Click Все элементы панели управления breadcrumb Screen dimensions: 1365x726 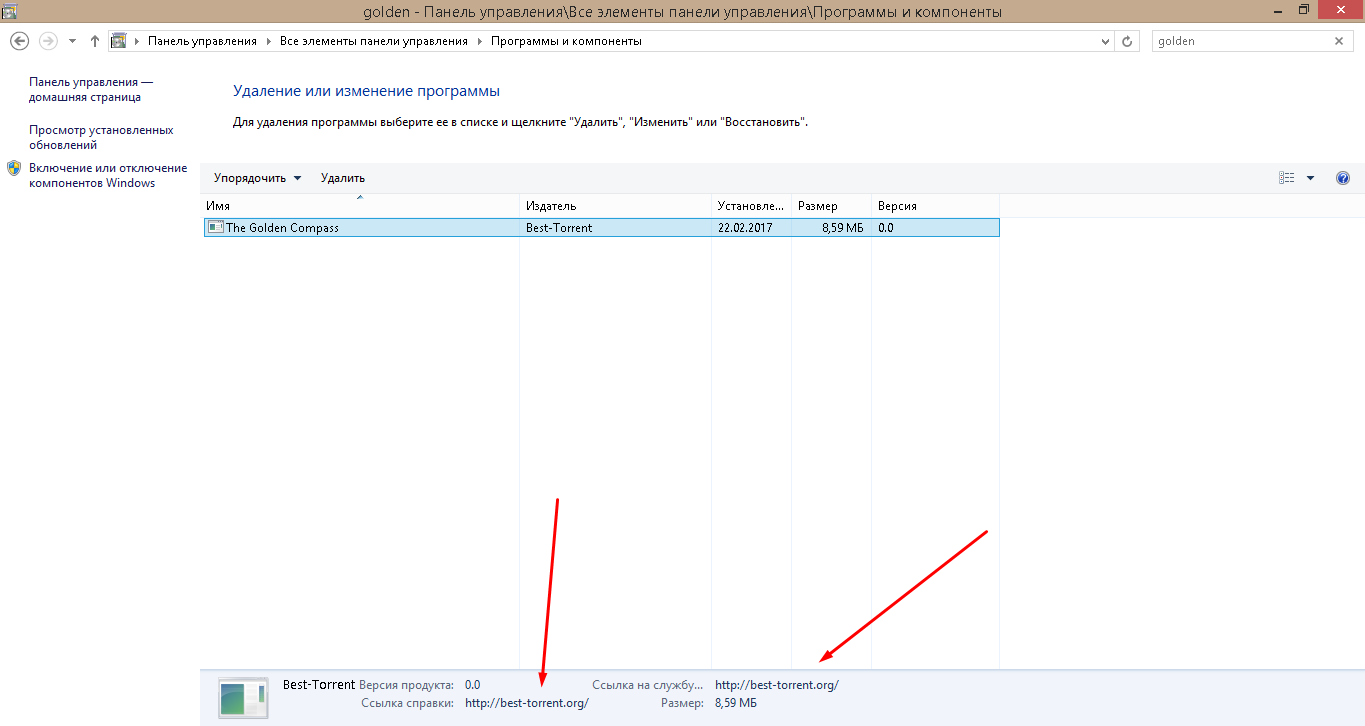click(373, 41)
